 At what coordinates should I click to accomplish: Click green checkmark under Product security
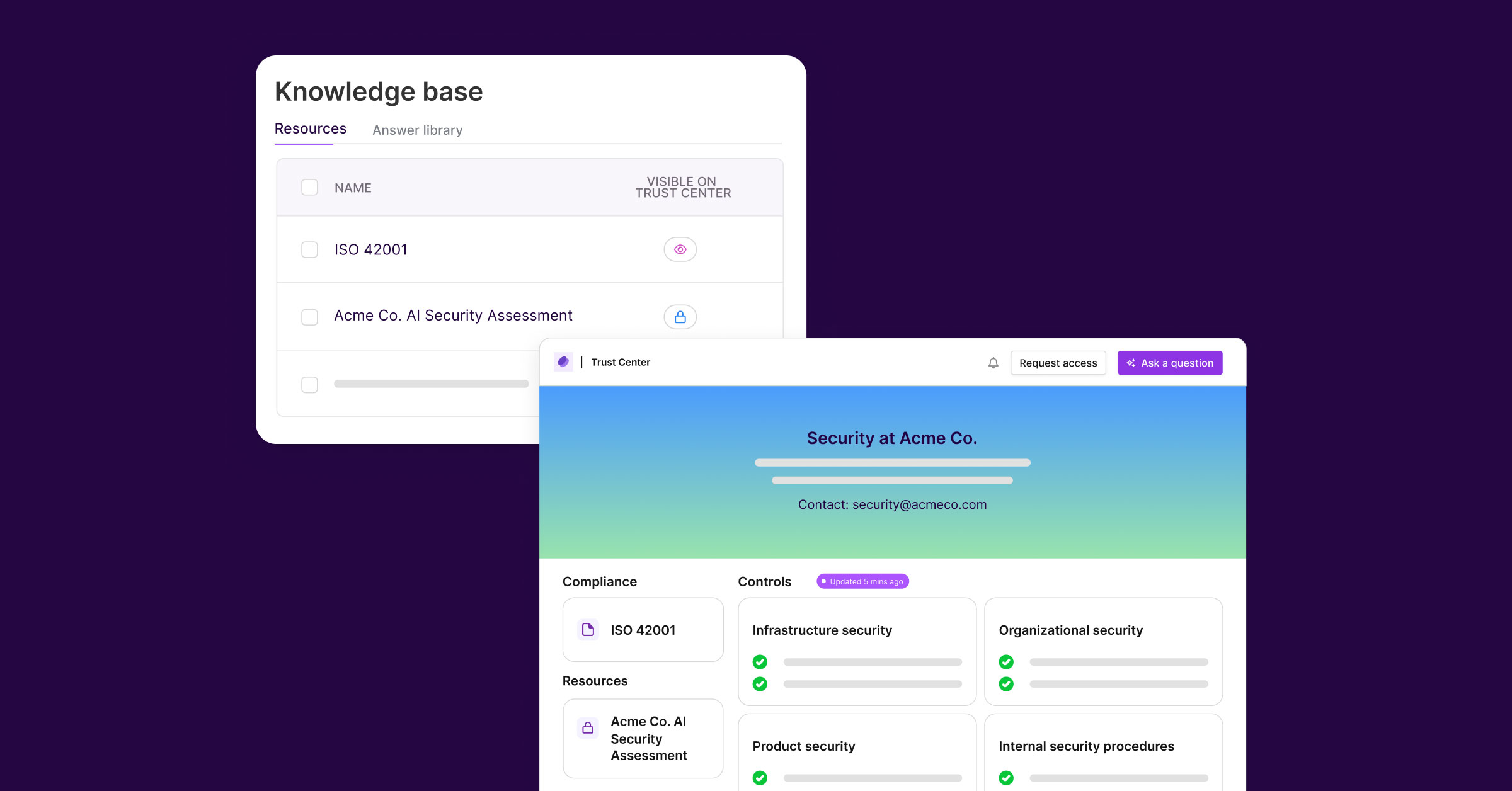click(x=760, y=778)
